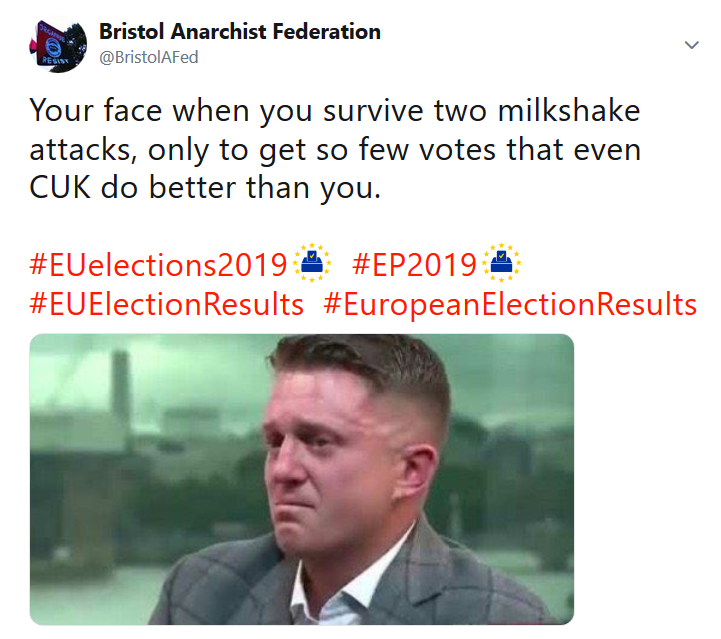721x639 pixels.
Task: Click the word "milkshake" in the tweet
Action: (x=569, y=111)
